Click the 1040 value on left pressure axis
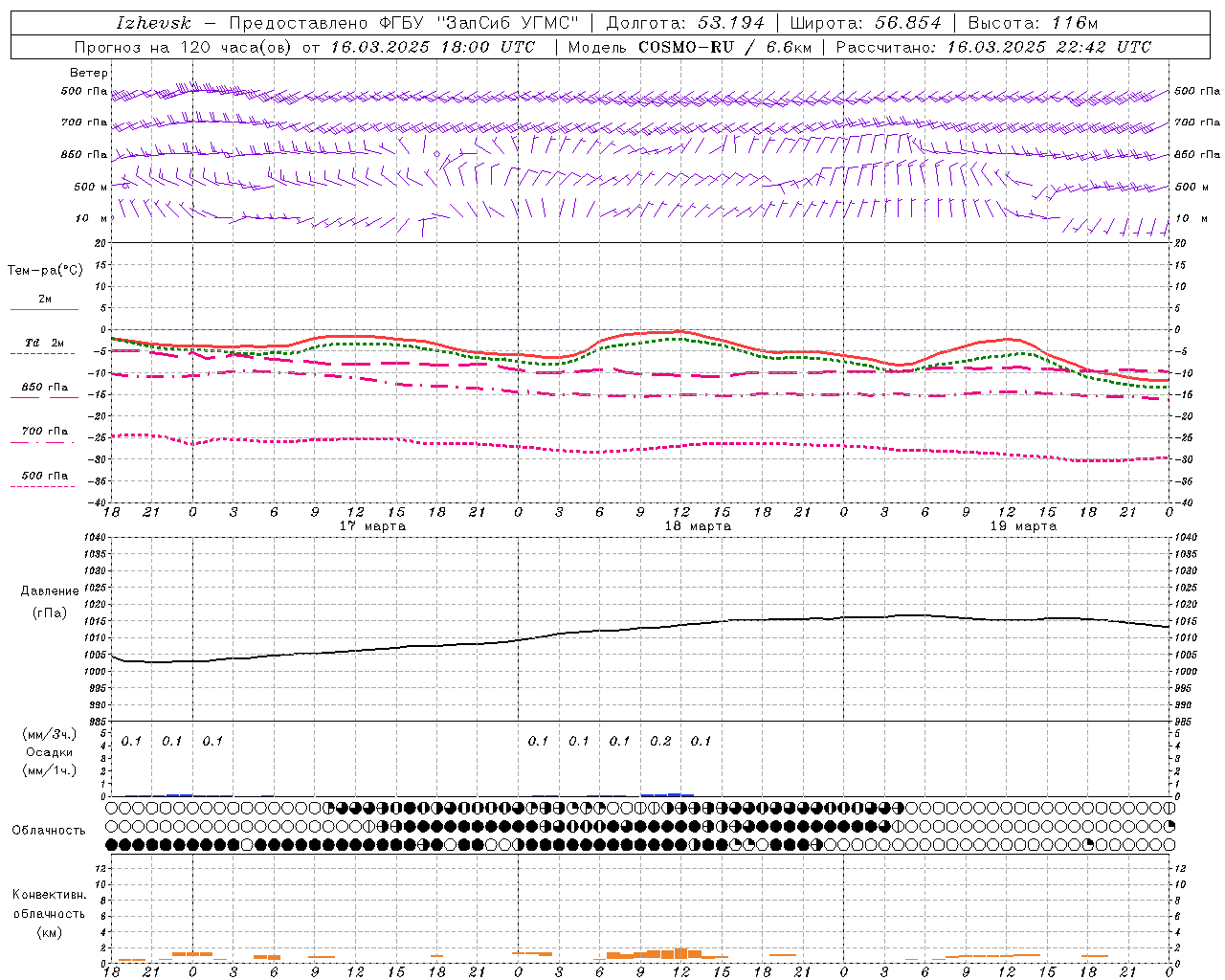Screen dimensions: 1225x980 [95, 538]
